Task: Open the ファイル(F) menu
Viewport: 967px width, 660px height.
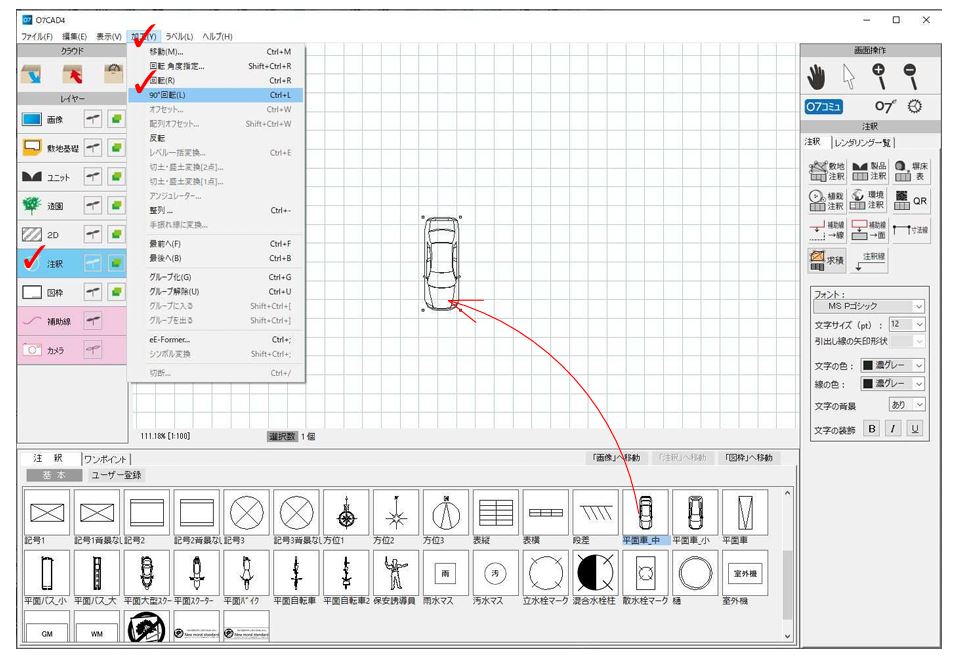Action: pyautogui.click(x=37, y=36)
